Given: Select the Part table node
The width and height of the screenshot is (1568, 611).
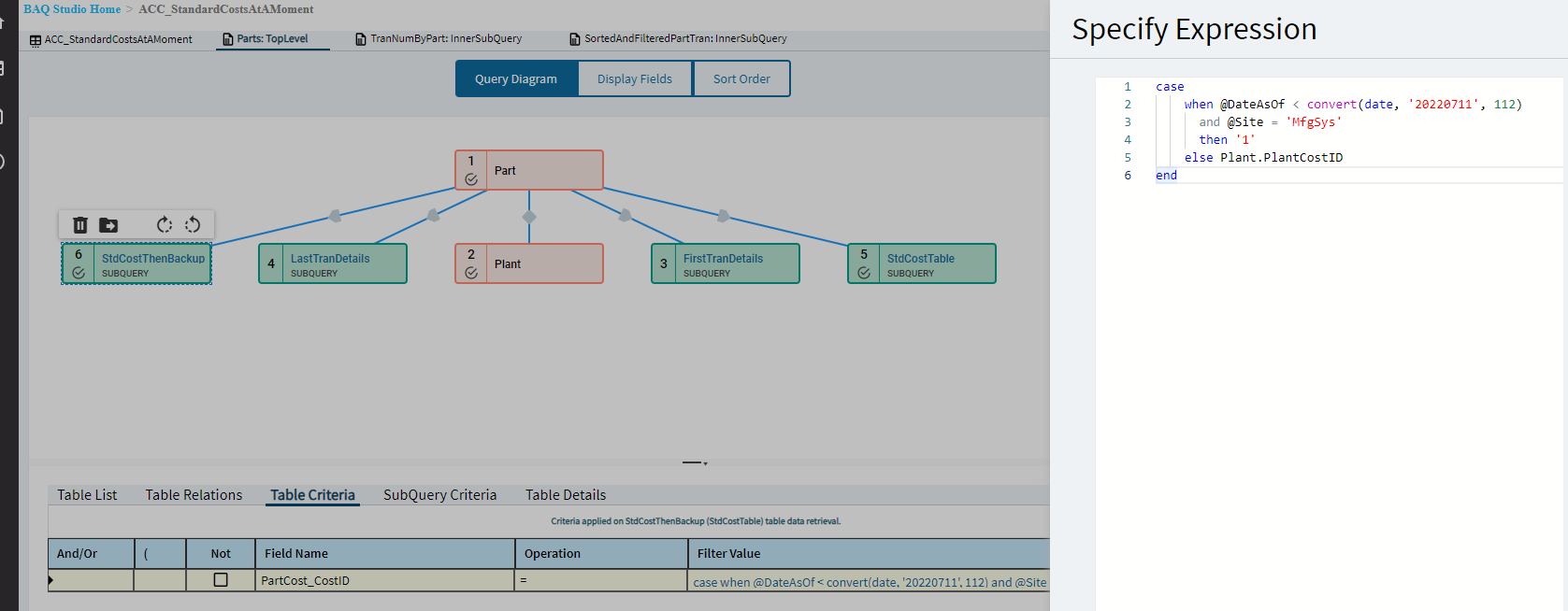Looking at the screenshot, I should (x=529, y=170).
